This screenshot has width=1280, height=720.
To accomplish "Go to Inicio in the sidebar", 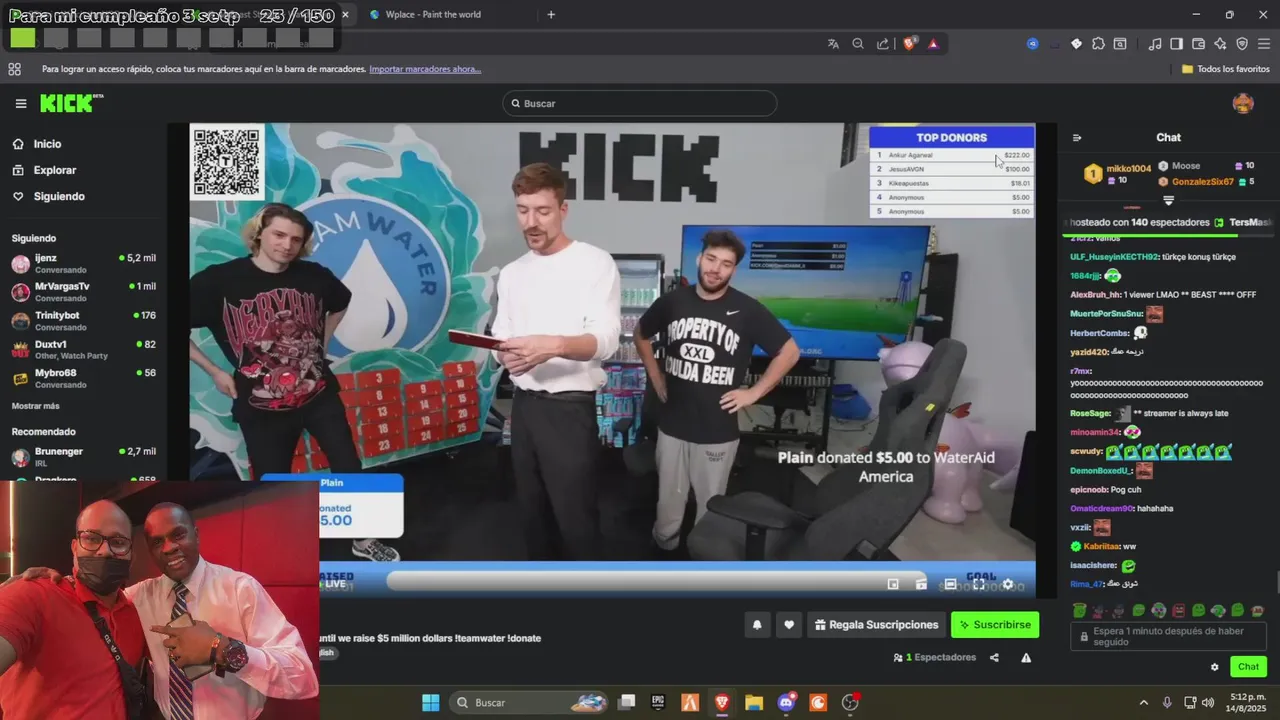I will (x=37, y=144).
